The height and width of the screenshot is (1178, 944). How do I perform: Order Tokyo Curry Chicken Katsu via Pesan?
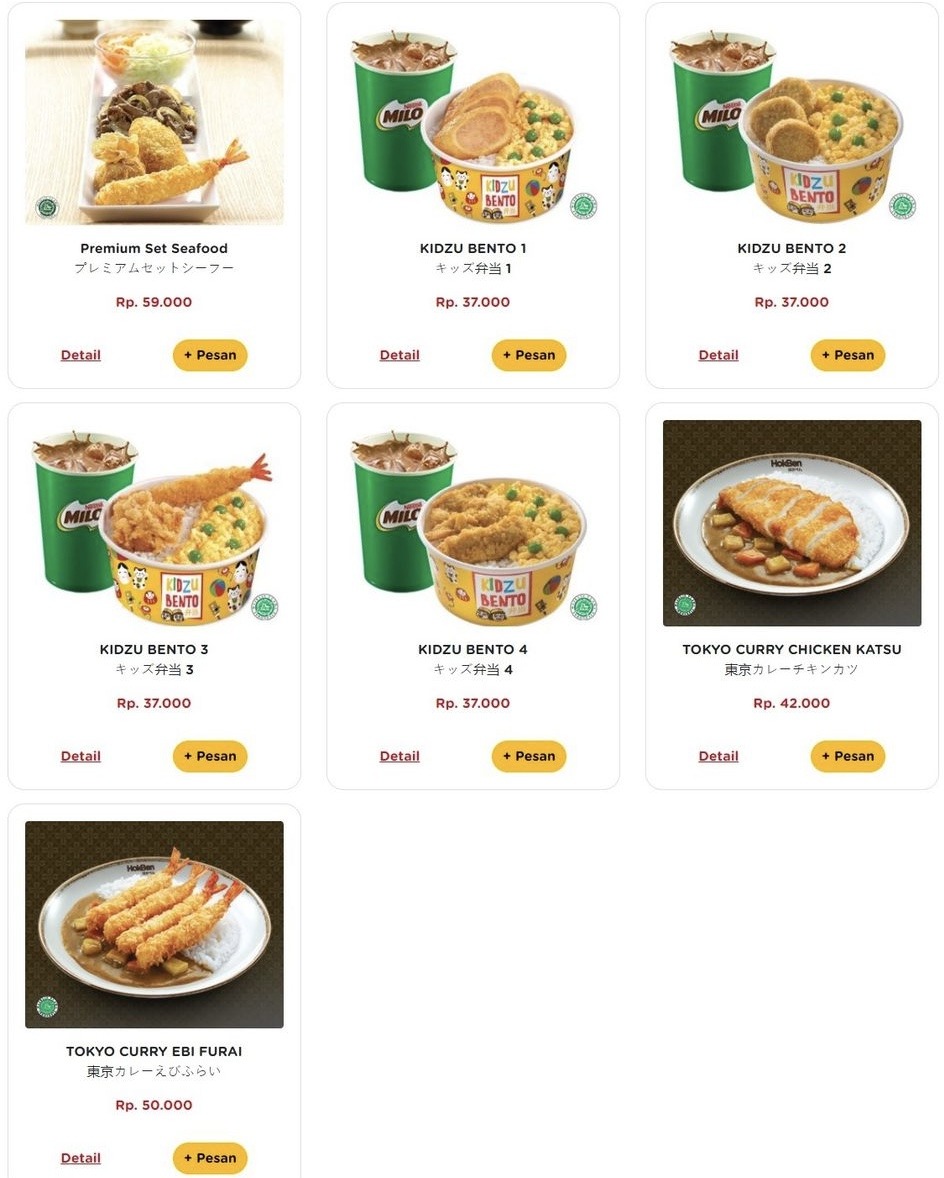coord(848,757)
